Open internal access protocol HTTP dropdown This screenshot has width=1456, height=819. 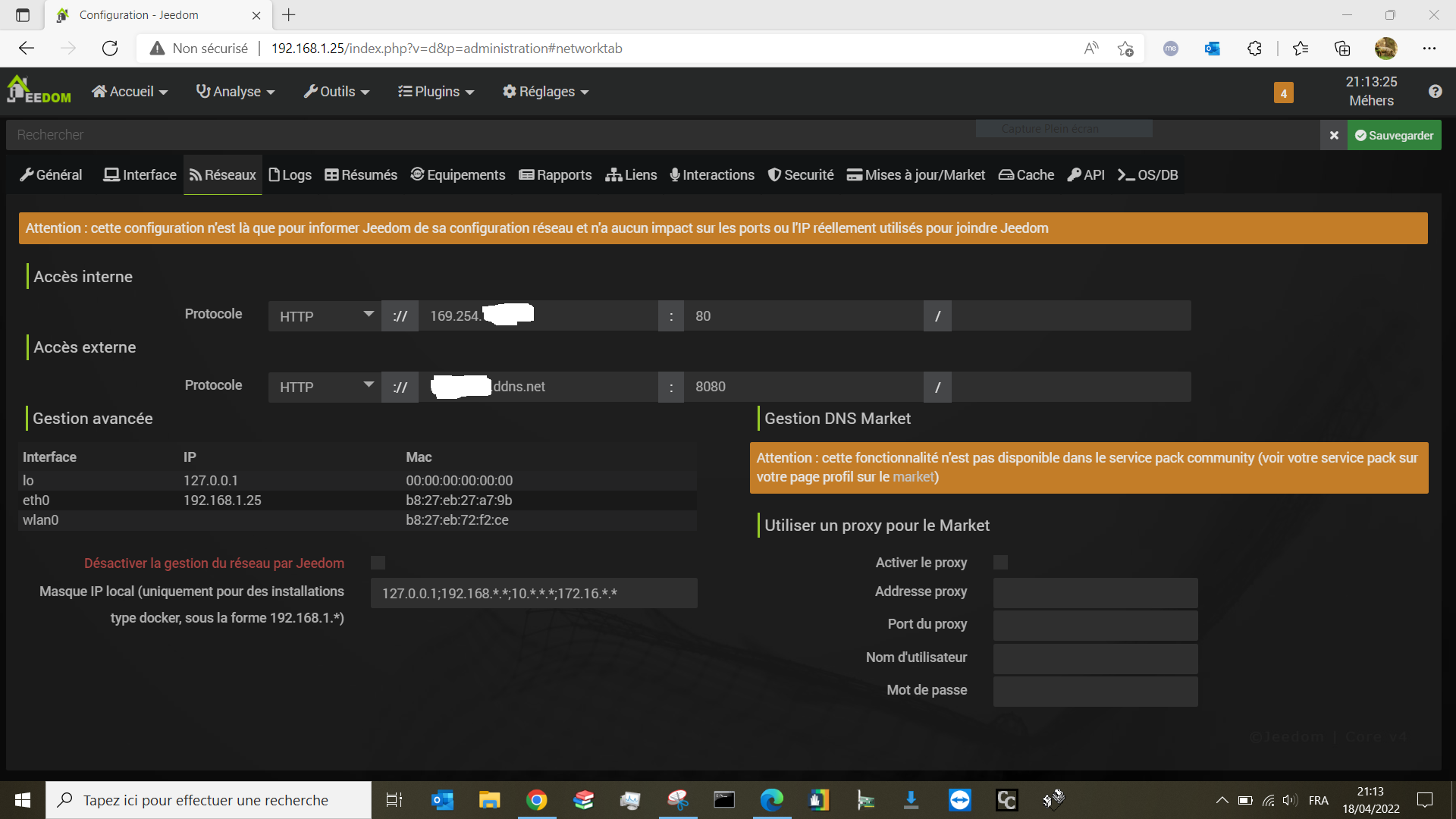(325, 315)
